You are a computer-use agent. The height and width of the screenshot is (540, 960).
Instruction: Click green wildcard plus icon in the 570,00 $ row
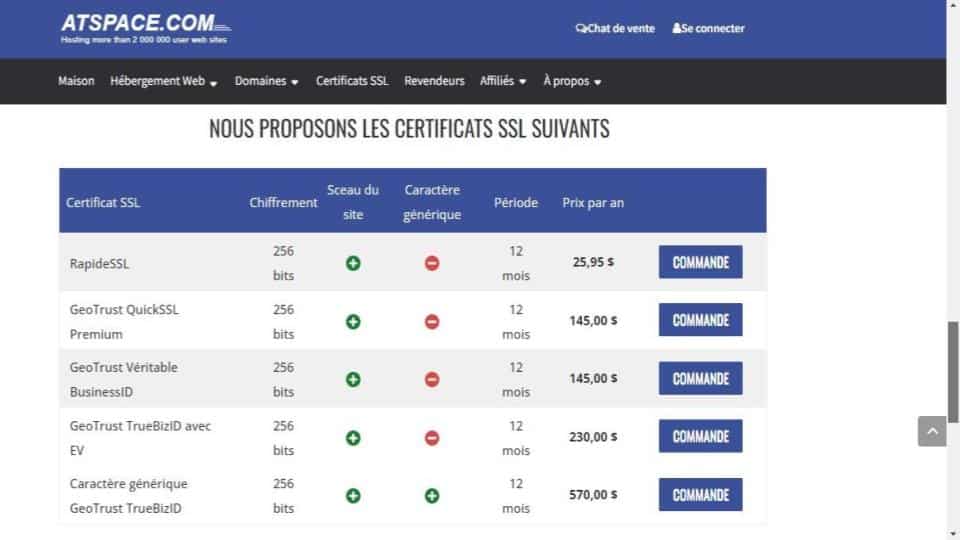[432, 496]
